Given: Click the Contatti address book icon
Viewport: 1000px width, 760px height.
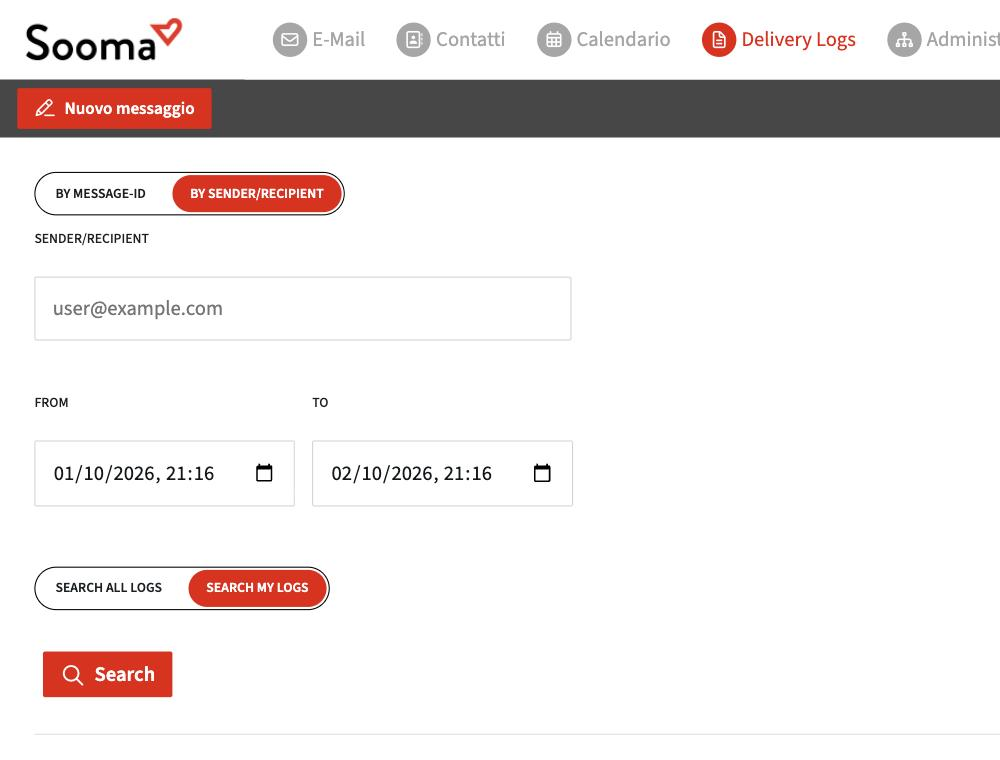Looking at the screenshot, I should 413,40.
